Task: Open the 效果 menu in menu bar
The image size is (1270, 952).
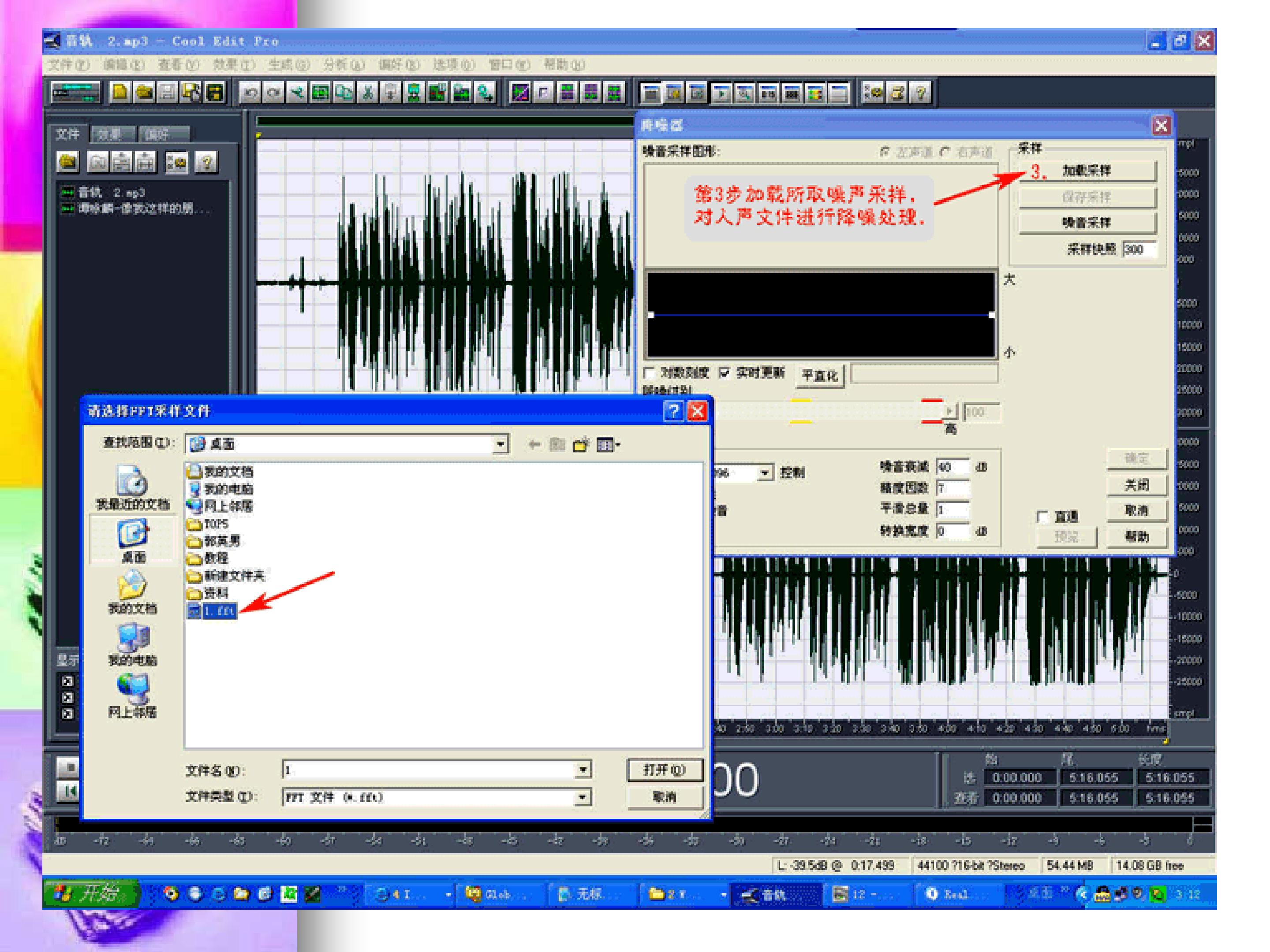Action: pos(233,64)
